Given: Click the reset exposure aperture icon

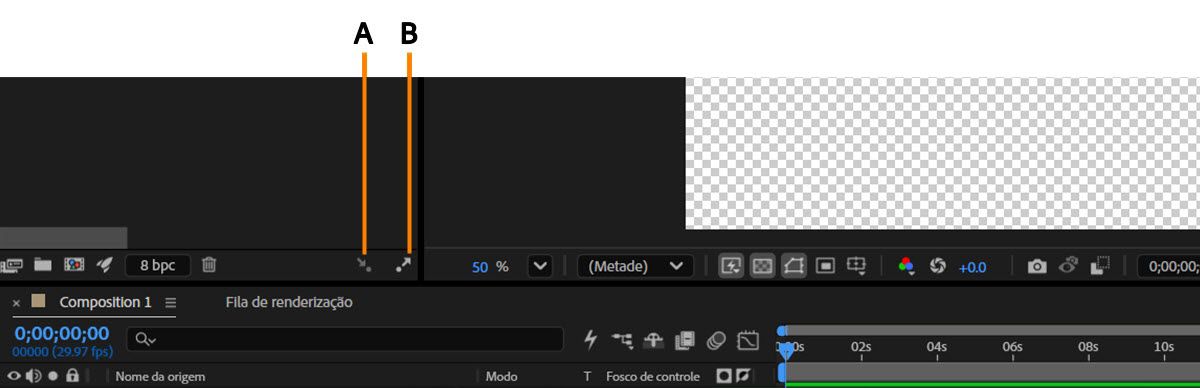Looking at the screenshot, I should [x=938, y=266].
